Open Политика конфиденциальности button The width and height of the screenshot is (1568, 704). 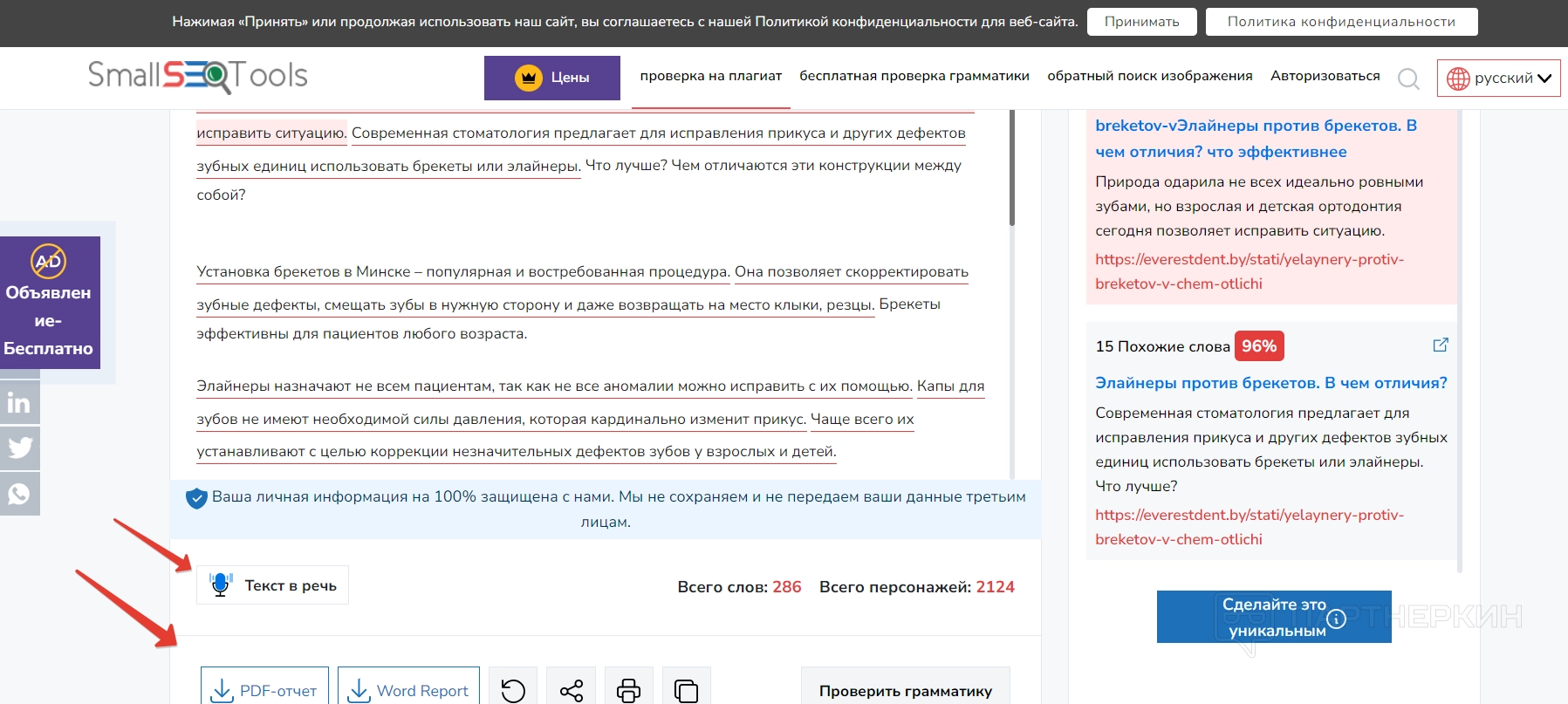point(1340,22)
